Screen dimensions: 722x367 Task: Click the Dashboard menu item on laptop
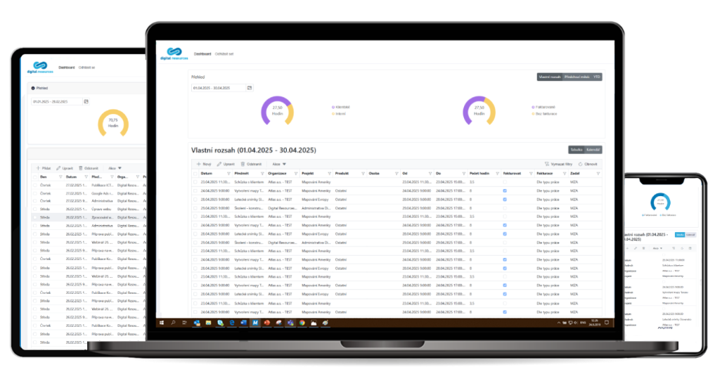[x=202, y=54]
